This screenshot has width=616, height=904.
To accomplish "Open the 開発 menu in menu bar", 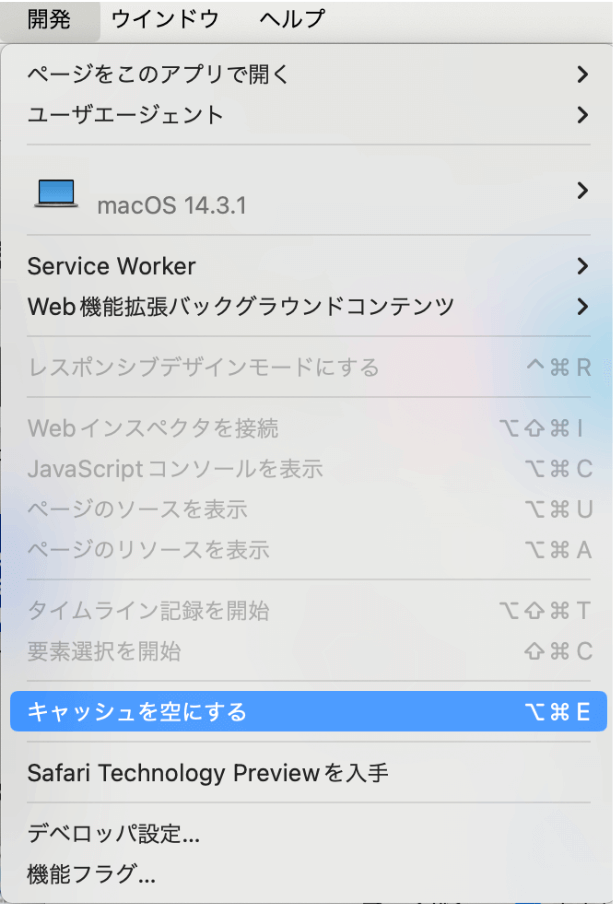I will click(x=49, y=19).
